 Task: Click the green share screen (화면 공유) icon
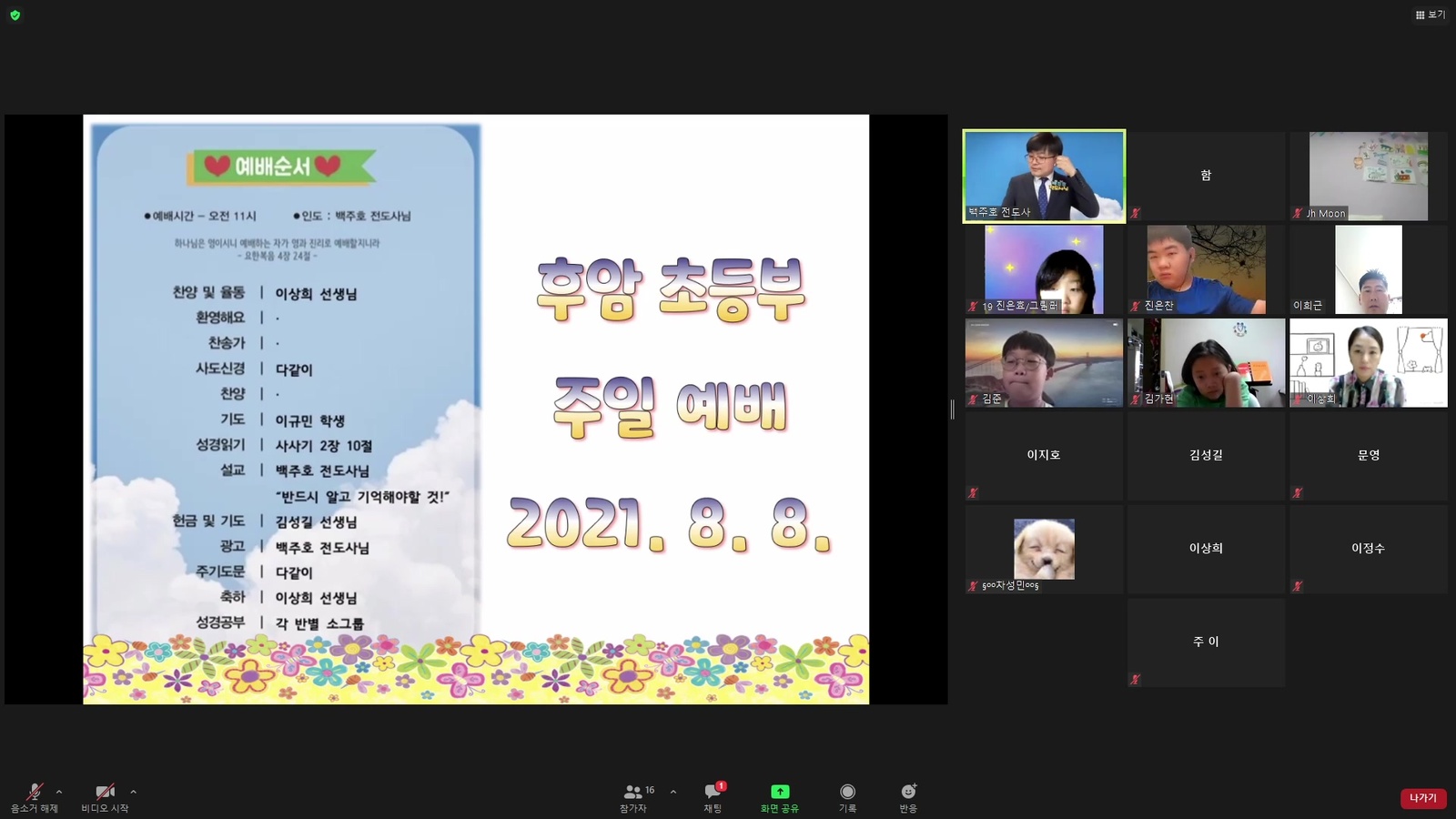point(780,792)
